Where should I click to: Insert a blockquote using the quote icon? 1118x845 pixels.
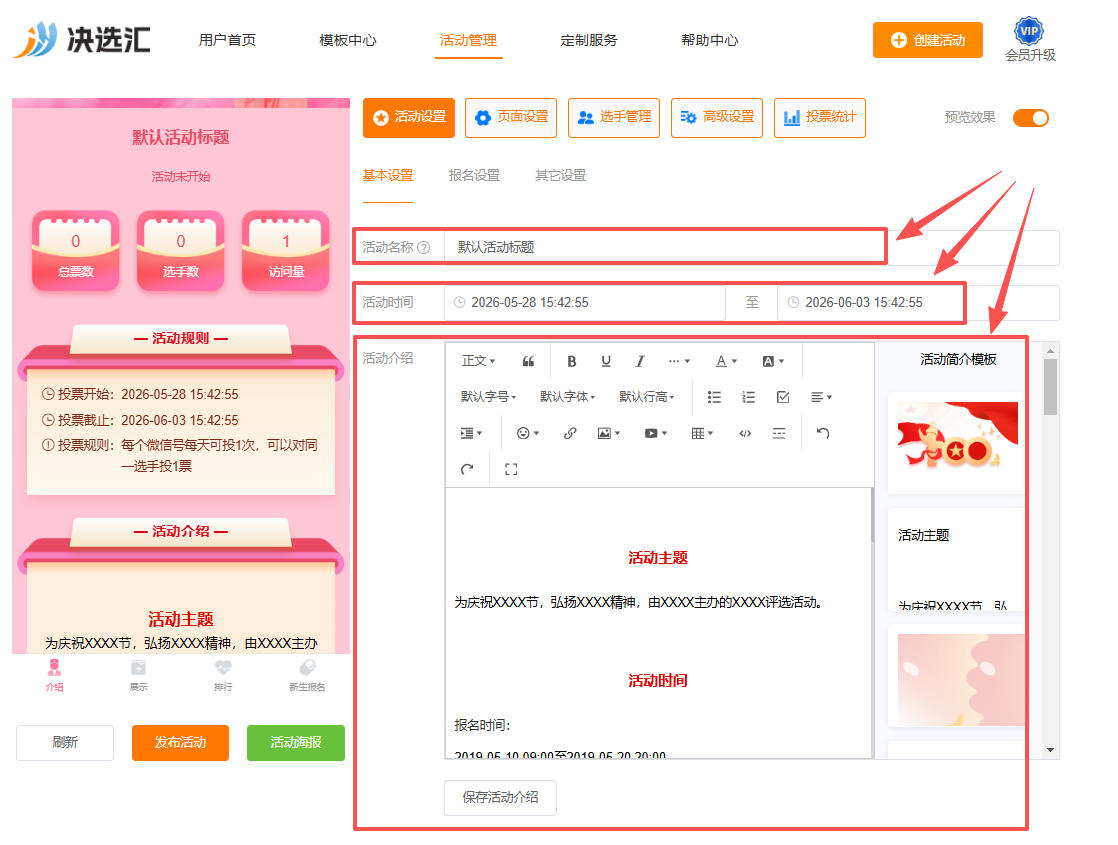point(528,362)
